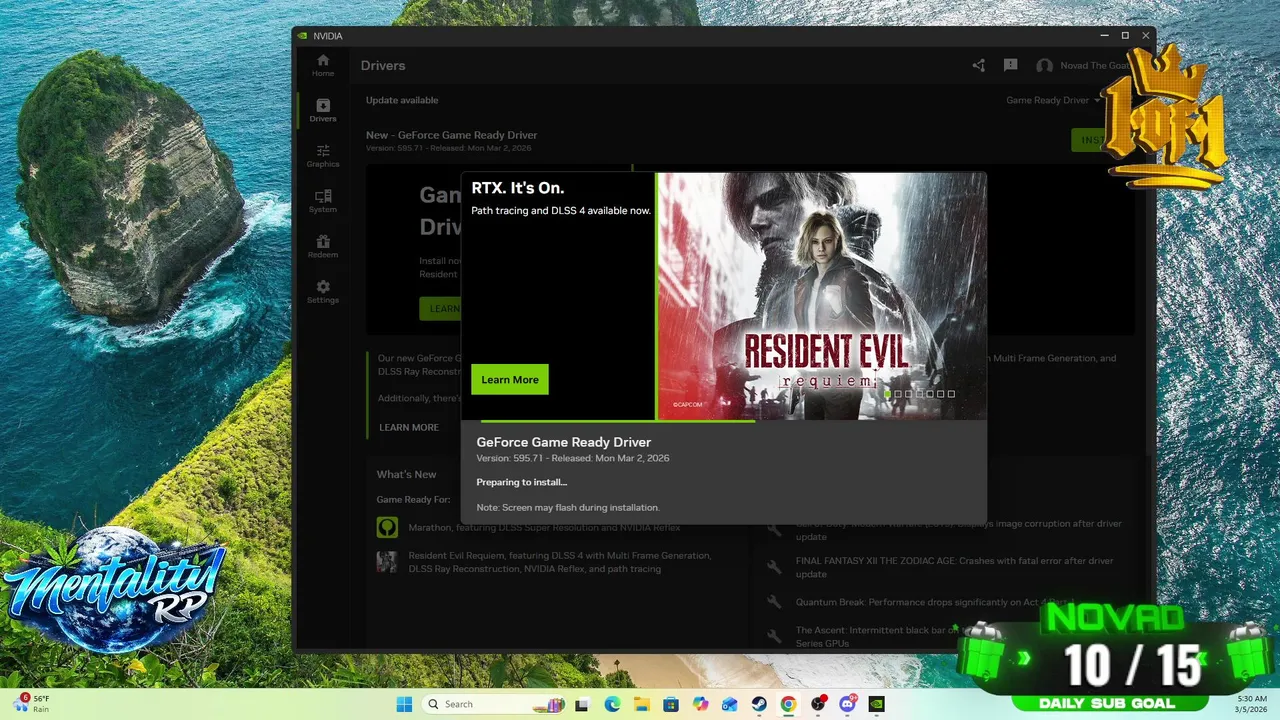The image size is (1280, 720).
Task: Switch to Steam in the taskbar
Action: point(759,704)
